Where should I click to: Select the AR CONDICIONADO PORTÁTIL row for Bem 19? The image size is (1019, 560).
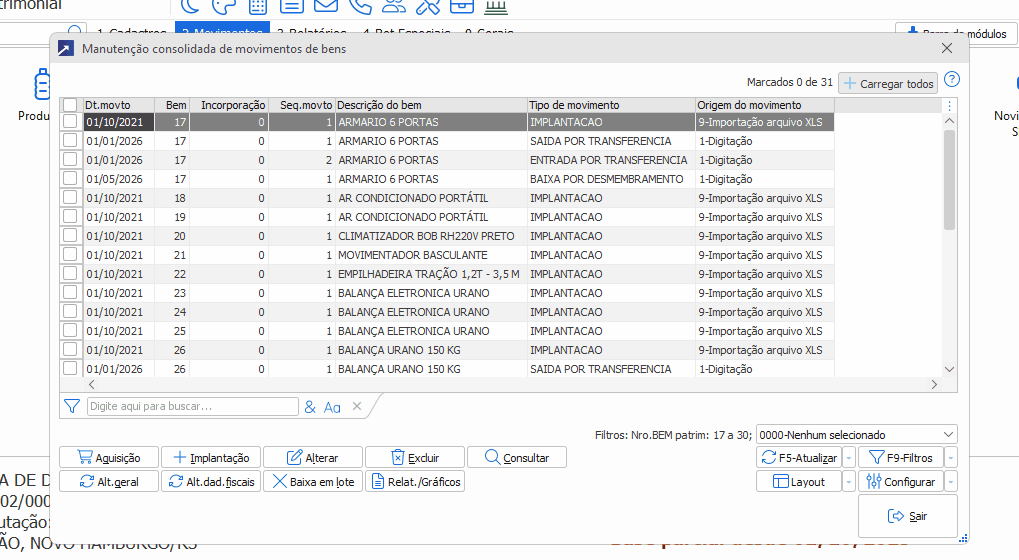tap(448, 216)
